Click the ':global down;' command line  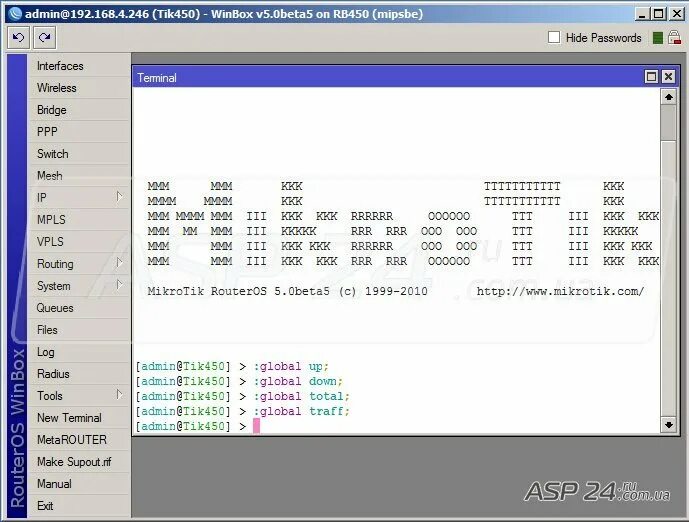click(298, 381)
